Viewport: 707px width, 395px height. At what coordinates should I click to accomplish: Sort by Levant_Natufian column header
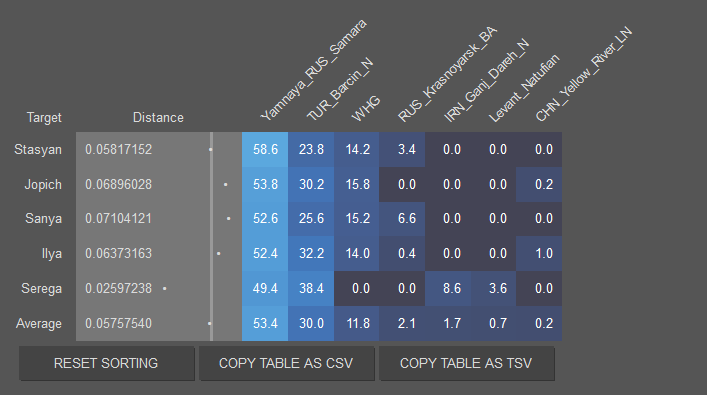(x=523, y=88)
